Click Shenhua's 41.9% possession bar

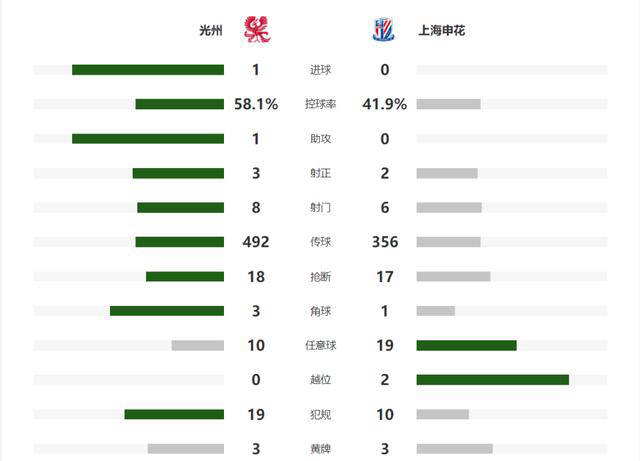pos(449,104)
